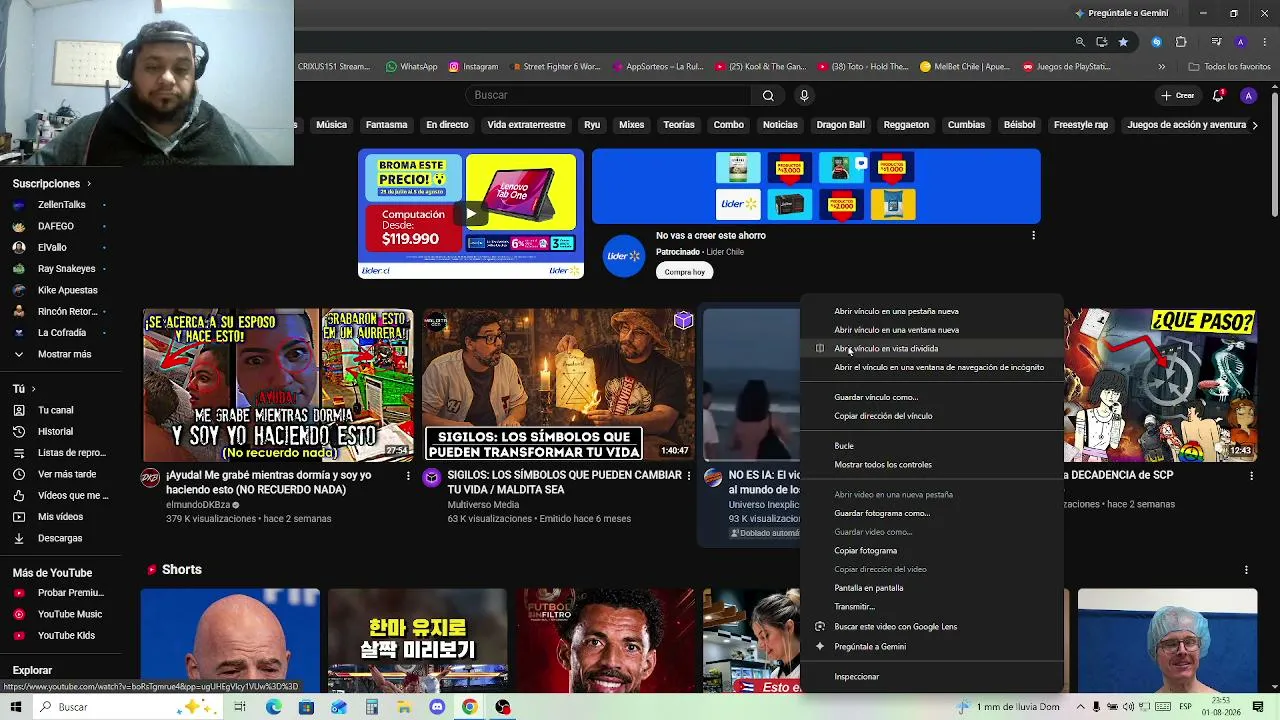The height and width of the screenshot is (720, 1280).
Task: Open options menu for the Shorts section
Action: tap(1246, 570)
